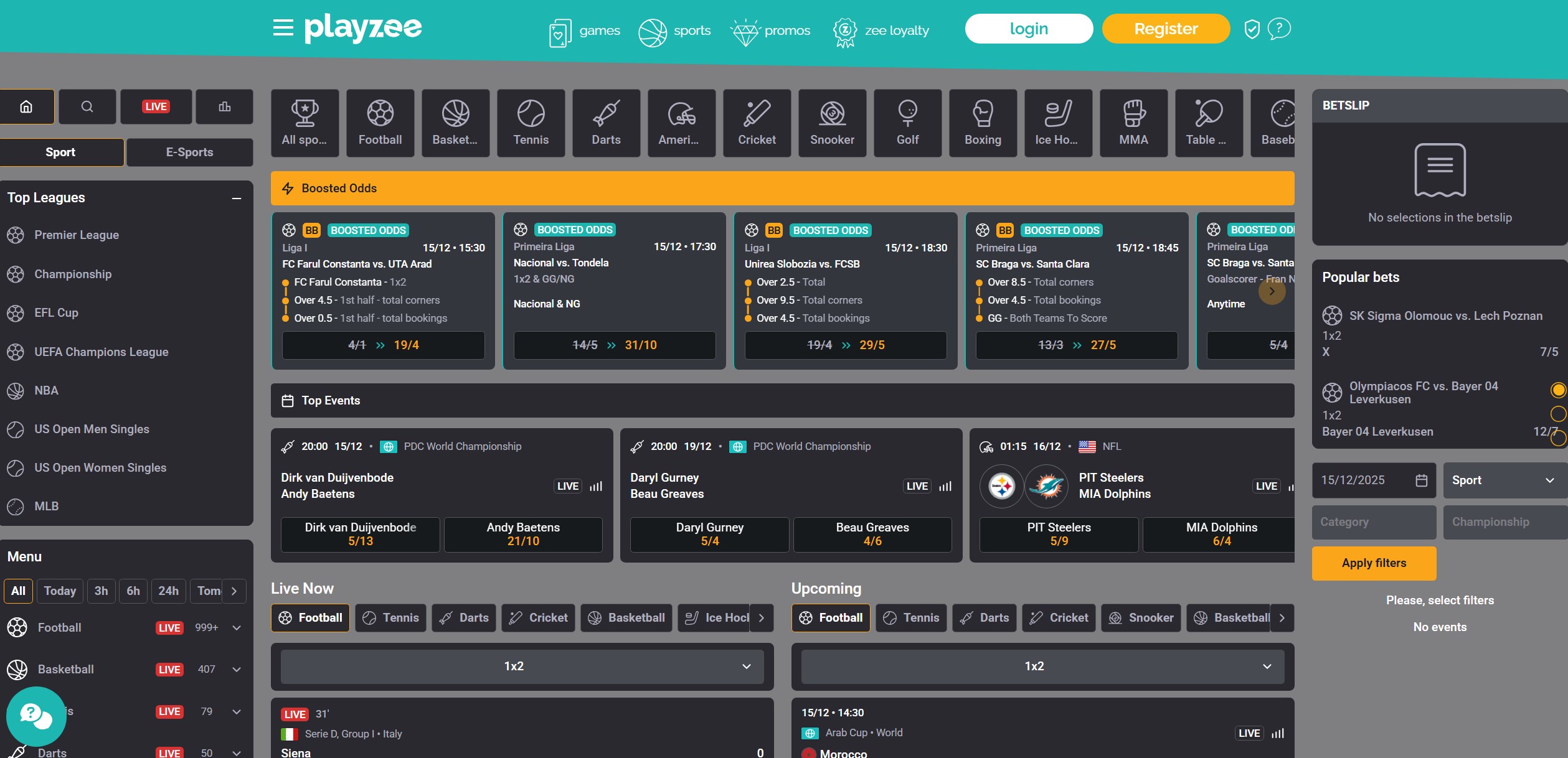This screenshot has width=1568, height=758.
Task: Open the help question mark icon
Action: [1280, 28]
